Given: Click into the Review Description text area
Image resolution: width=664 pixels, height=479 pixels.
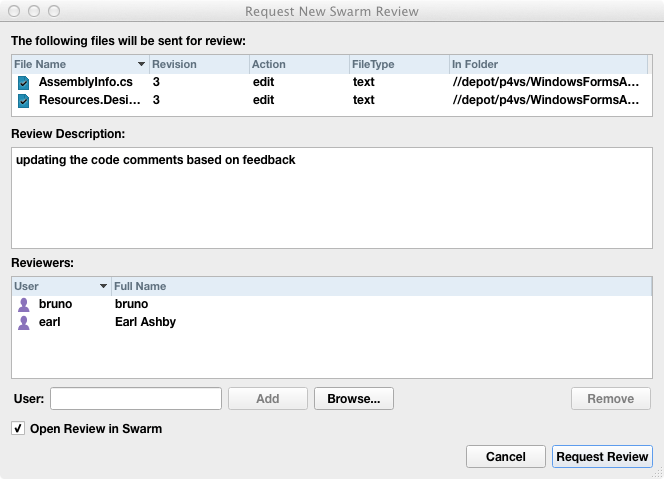Looking at the screenshot, I should point(332,198).
